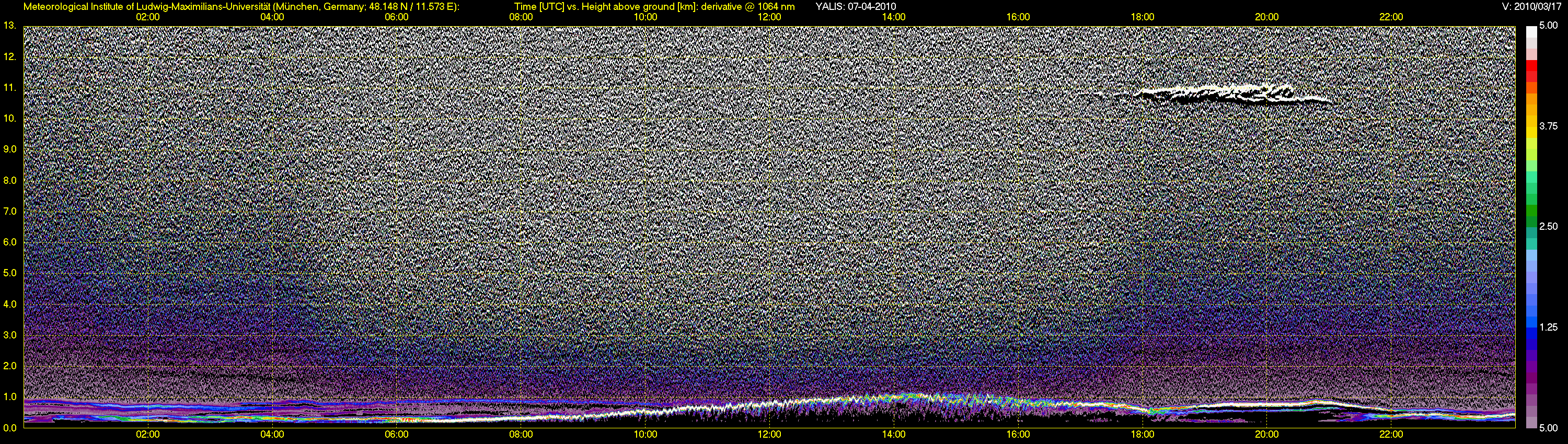1568x444 pixels.
Task: Click the 'Time [UTC] vs. Height above ground' title
Action: 654,7
